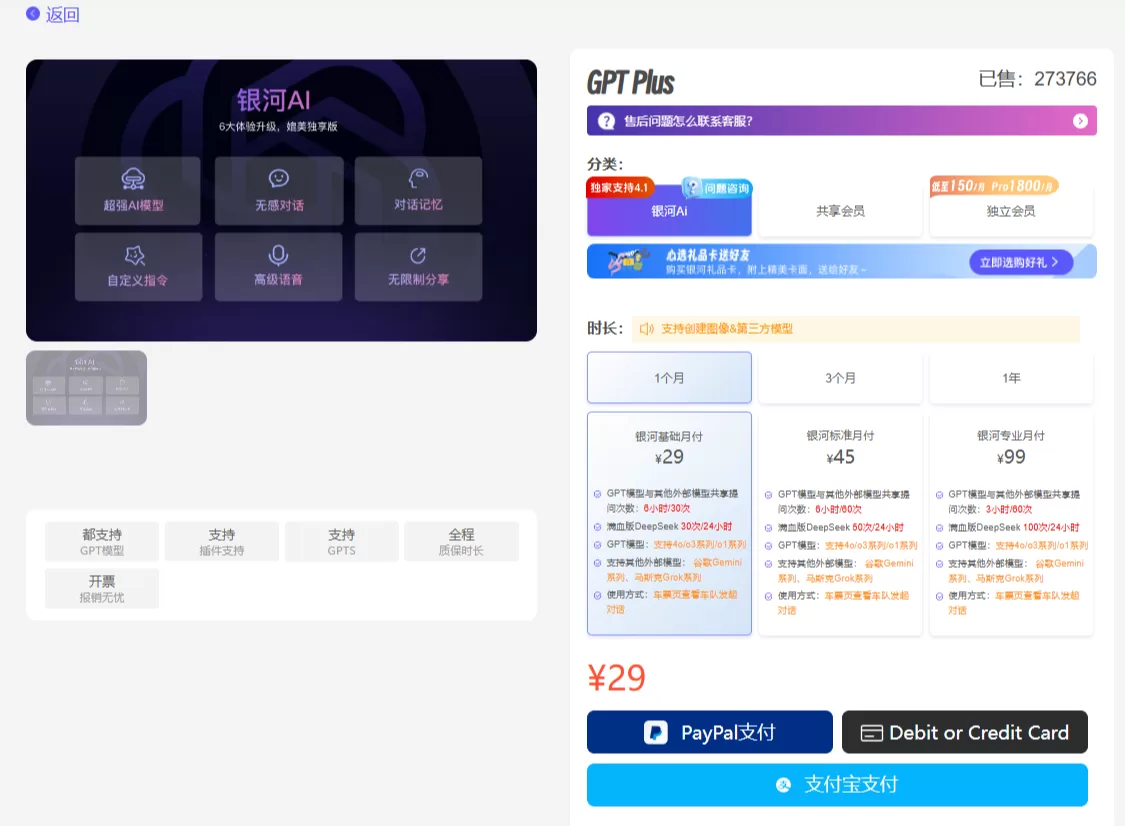Click the 全程 质保时长 feature tag

click(461, 542)
